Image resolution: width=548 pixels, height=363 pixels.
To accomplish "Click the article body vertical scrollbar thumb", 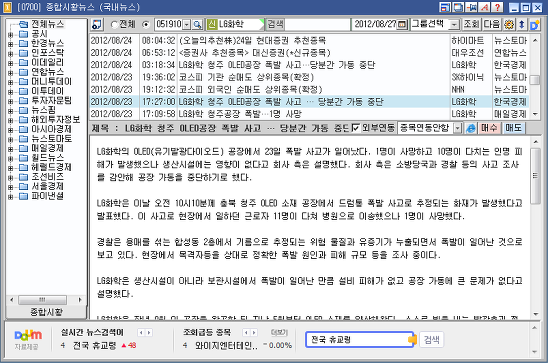I will point(535,175).
